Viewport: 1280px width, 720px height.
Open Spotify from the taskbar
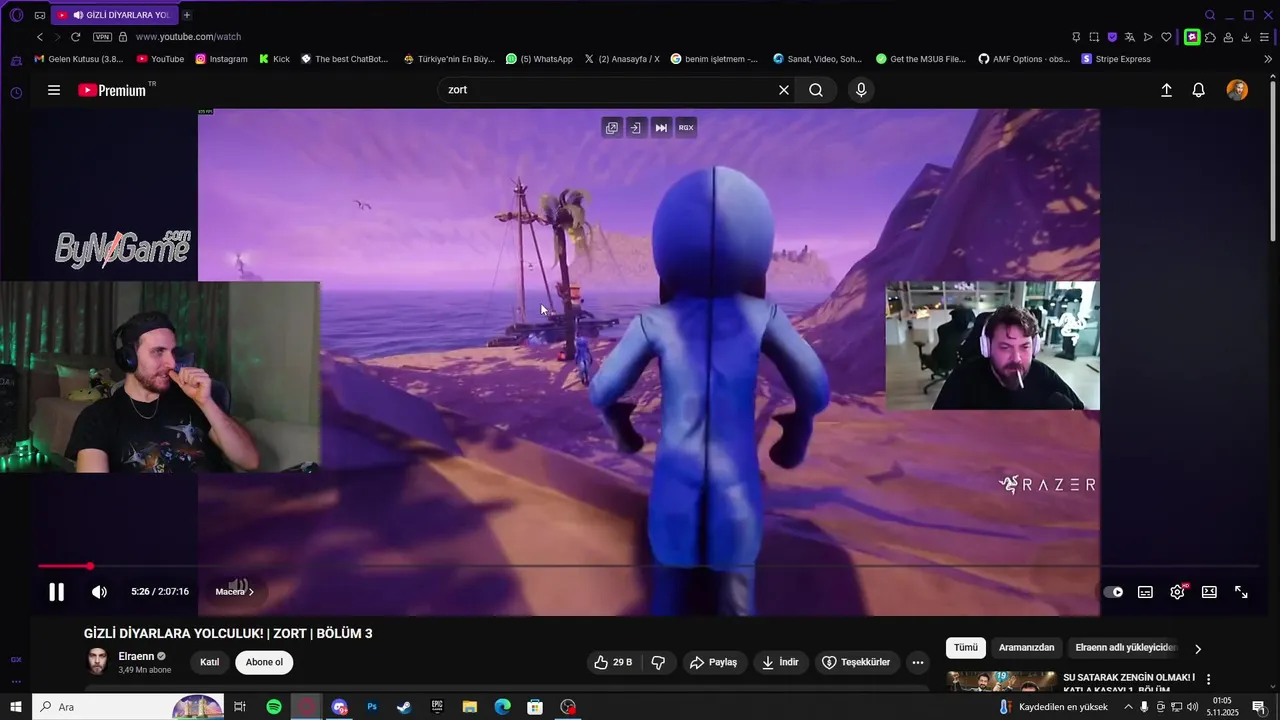[x=274, y=707]
